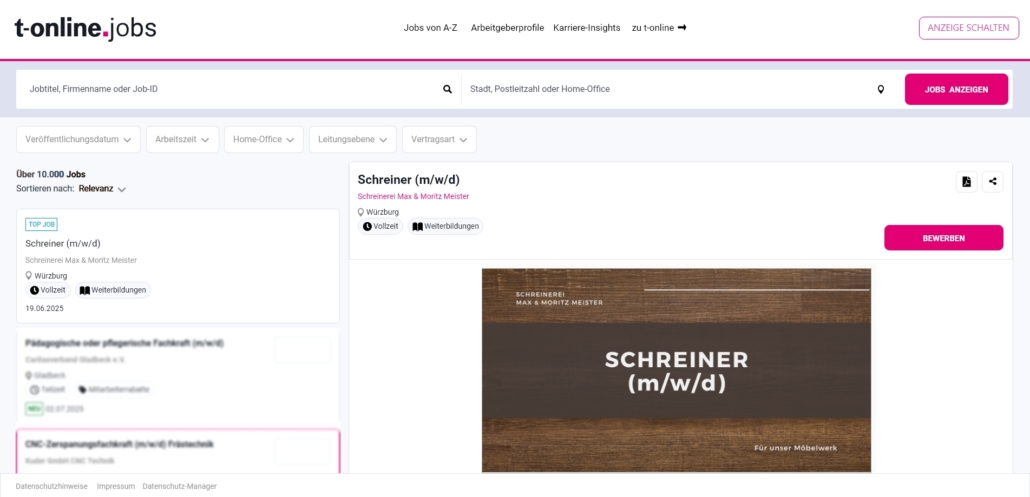The image size is (1030, 497).
Task: Click the location pin beside Würzburg in the job detail
Action: (361, 212)
